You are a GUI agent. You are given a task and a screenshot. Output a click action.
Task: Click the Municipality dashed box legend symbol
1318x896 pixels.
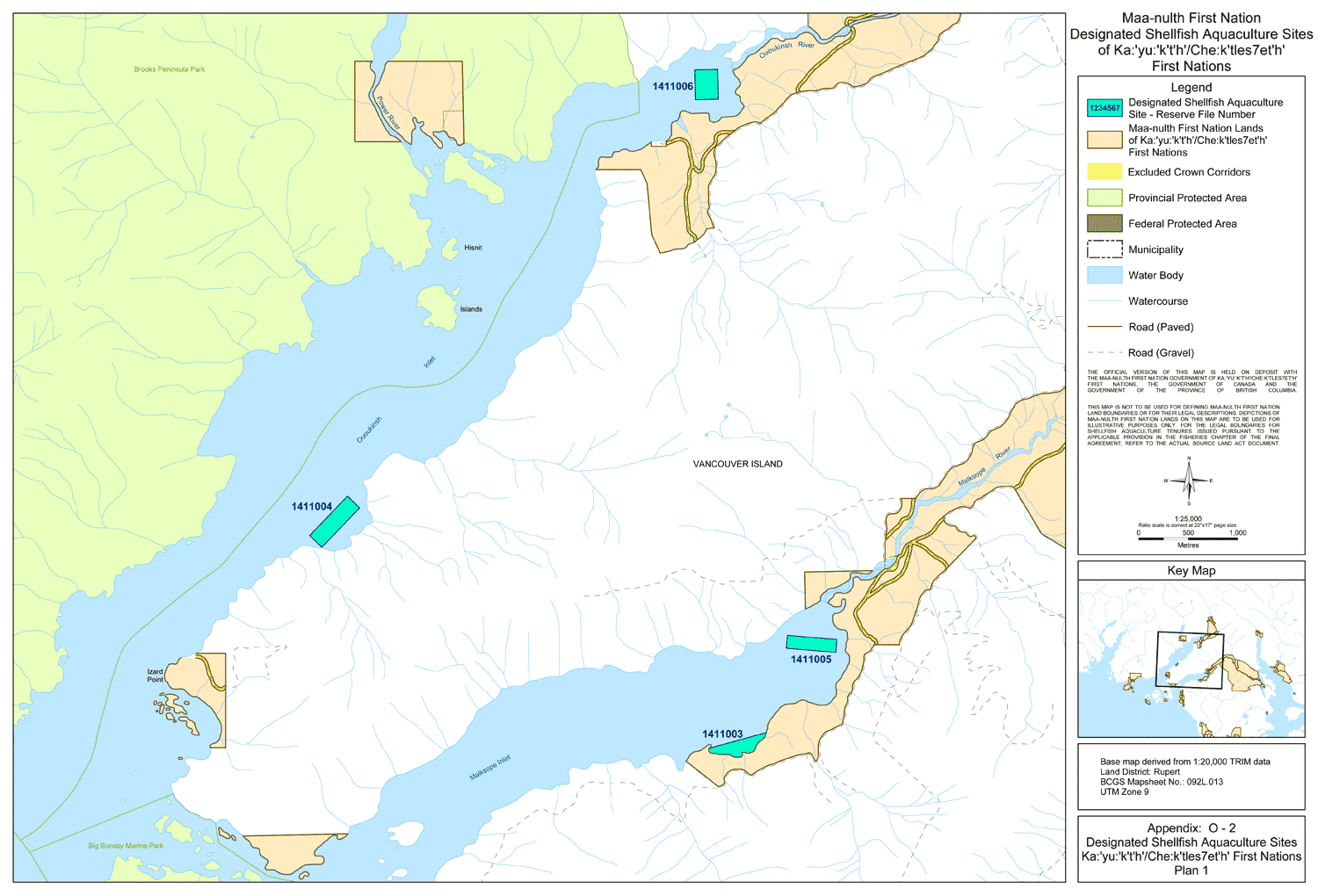[1104, 249]
